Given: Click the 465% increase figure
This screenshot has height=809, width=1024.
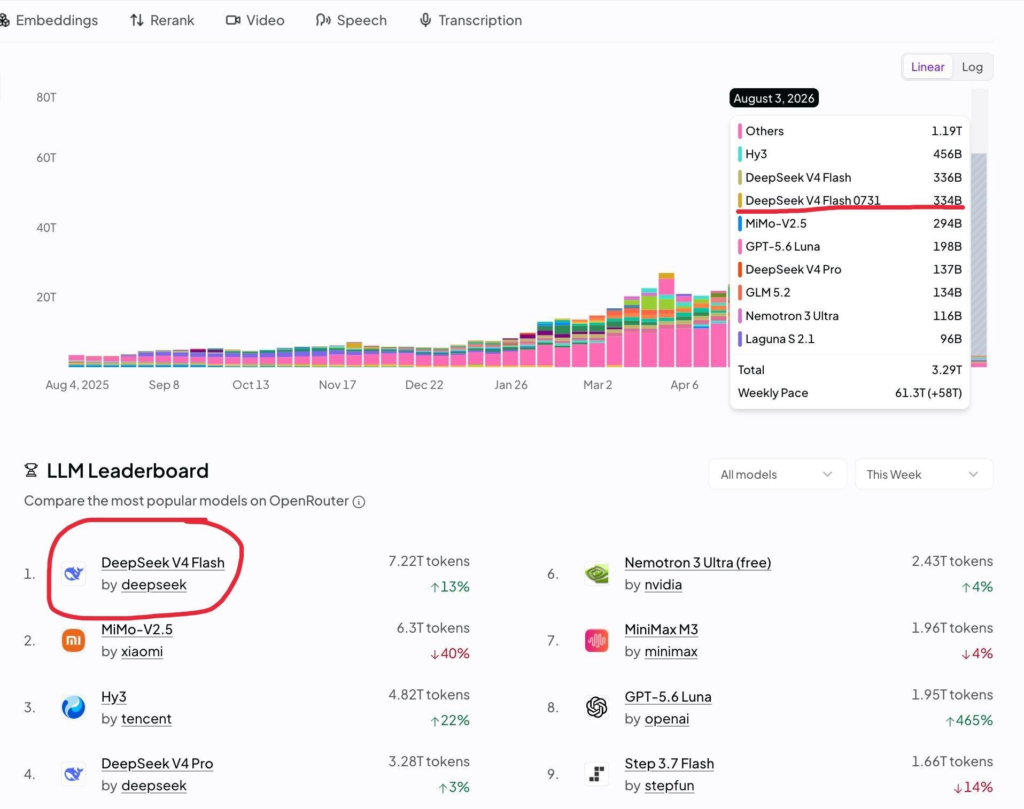Looking at the screenshot, I should point(968,720).
